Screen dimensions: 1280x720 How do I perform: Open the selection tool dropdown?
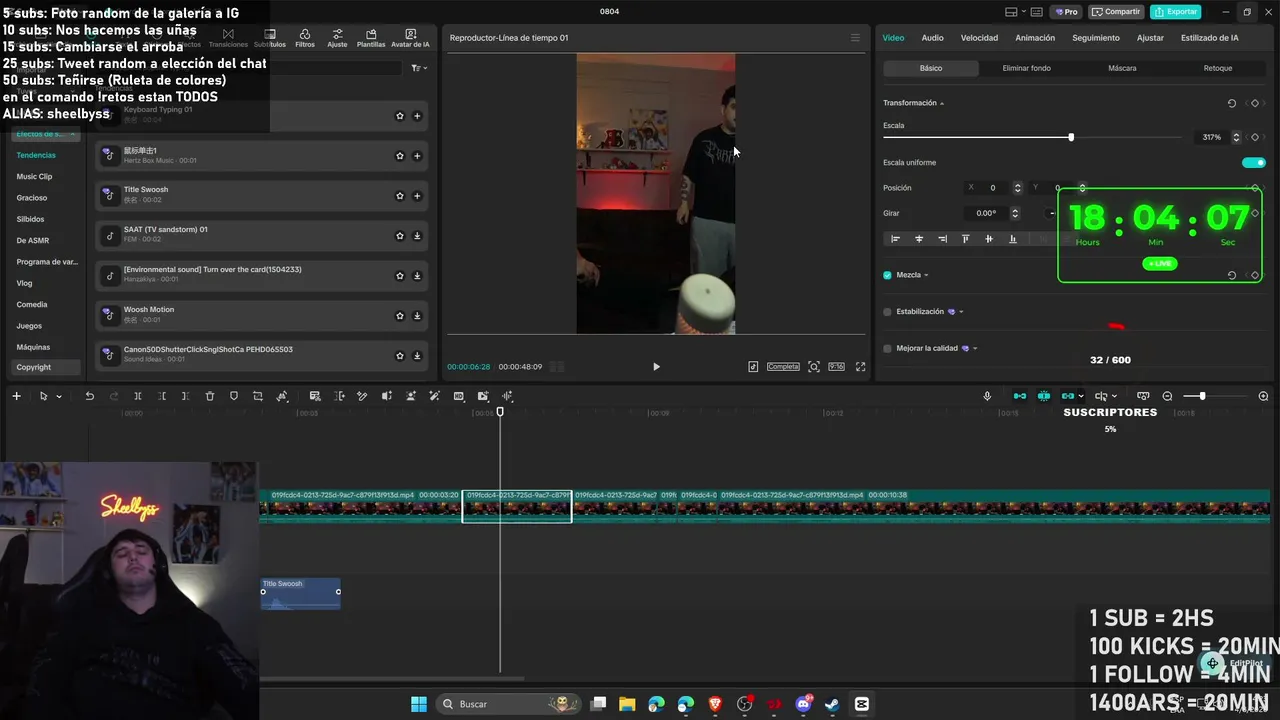click(59, 396)
